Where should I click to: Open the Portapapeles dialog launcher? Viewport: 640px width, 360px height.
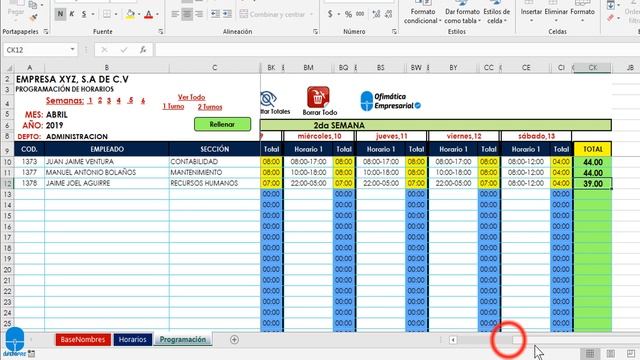point(46,31)
